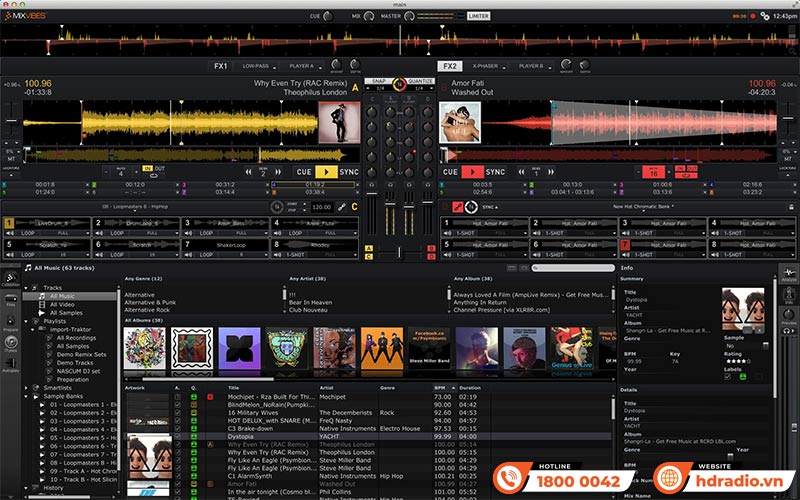Screen dimensions: 800x500
Task: Set loop OUT point on deck A
Action: 160,168
